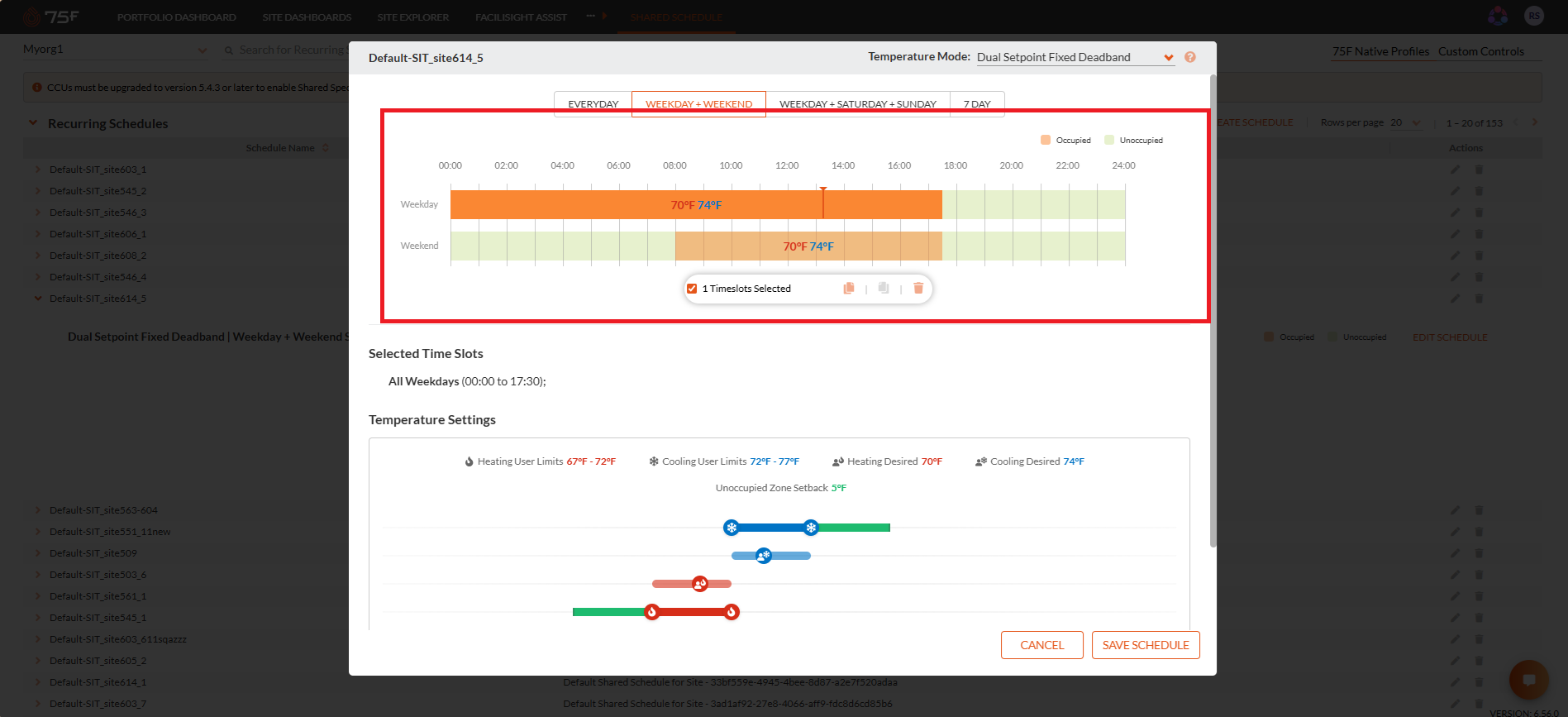
Task: Open the Myorg1 organization dropdown
Action: 115,50
